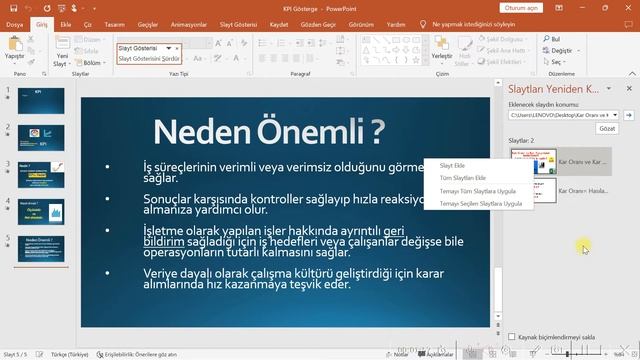The width and height of the screenshot is (640, 360).
Task: Click the Türkçe (Türkiye) language indicator
Action: coord(70,354)
